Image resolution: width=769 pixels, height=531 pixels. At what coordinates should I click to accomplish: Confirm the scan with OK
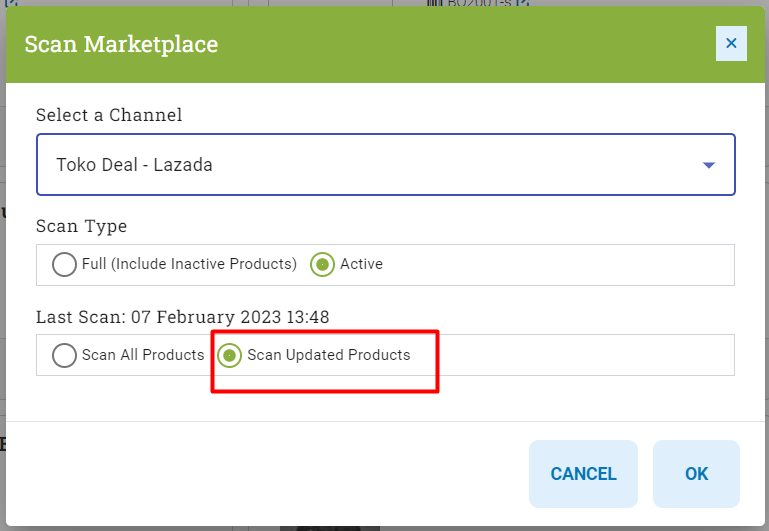coord(696,474)
